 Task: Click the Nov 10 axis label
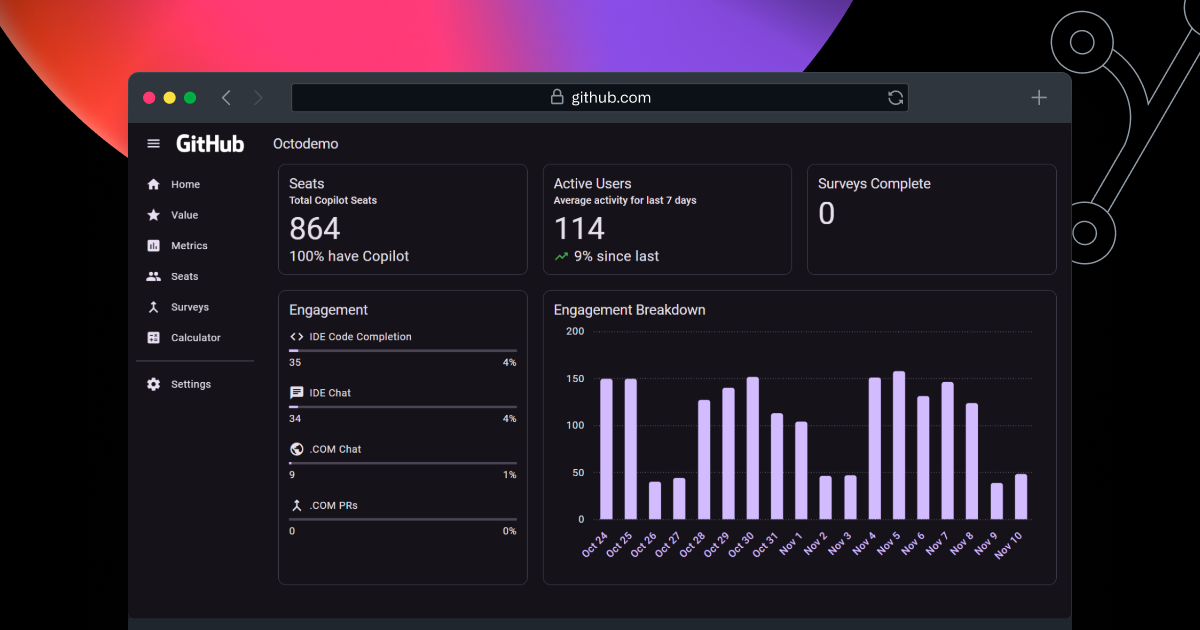[1011, 545]
